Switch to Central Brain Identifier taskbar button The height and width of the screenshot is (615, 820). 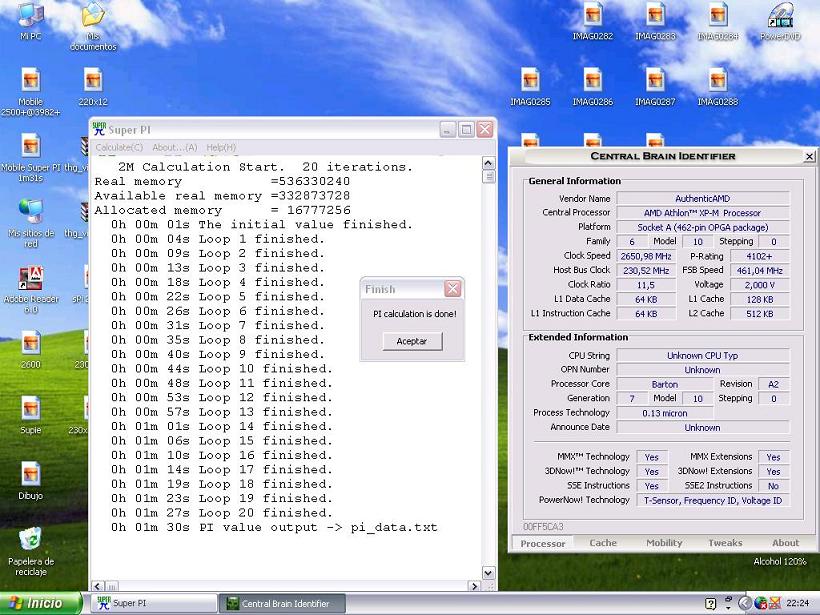[x=282, y=603]
